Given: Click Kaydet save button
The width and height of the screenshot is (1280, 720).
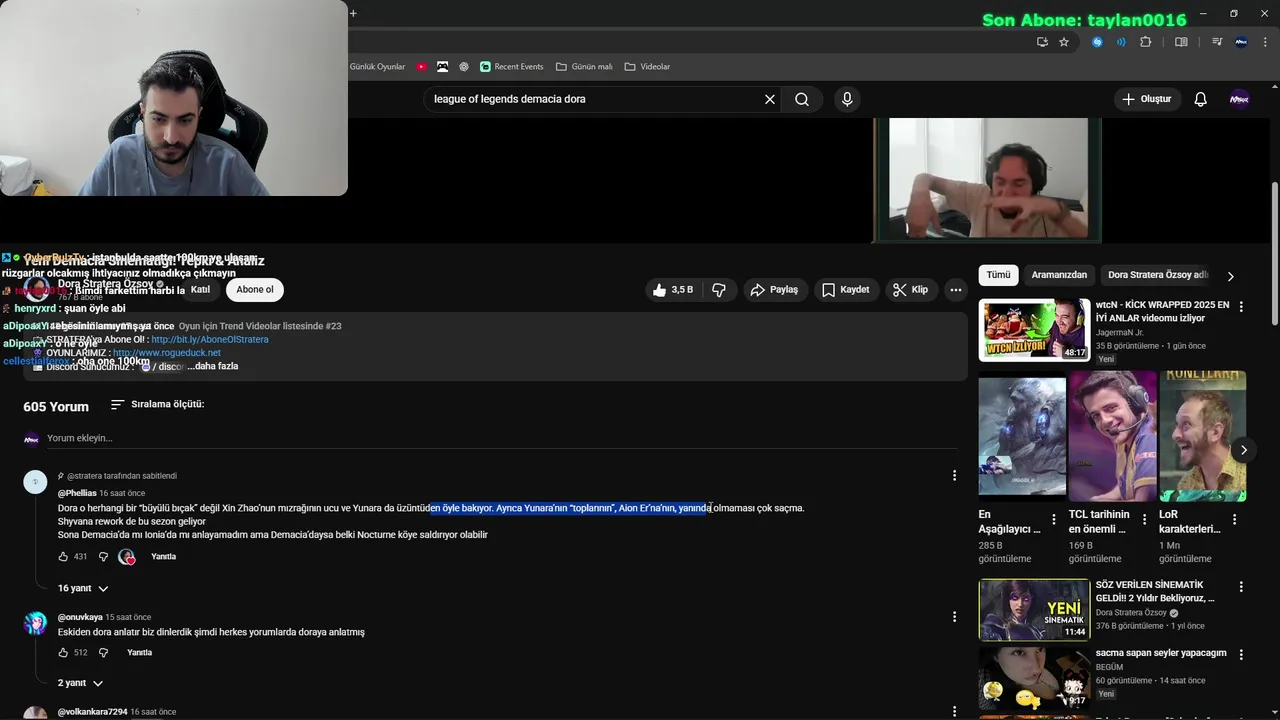Looking at the screenshot, I should click(x=845, y=290).
